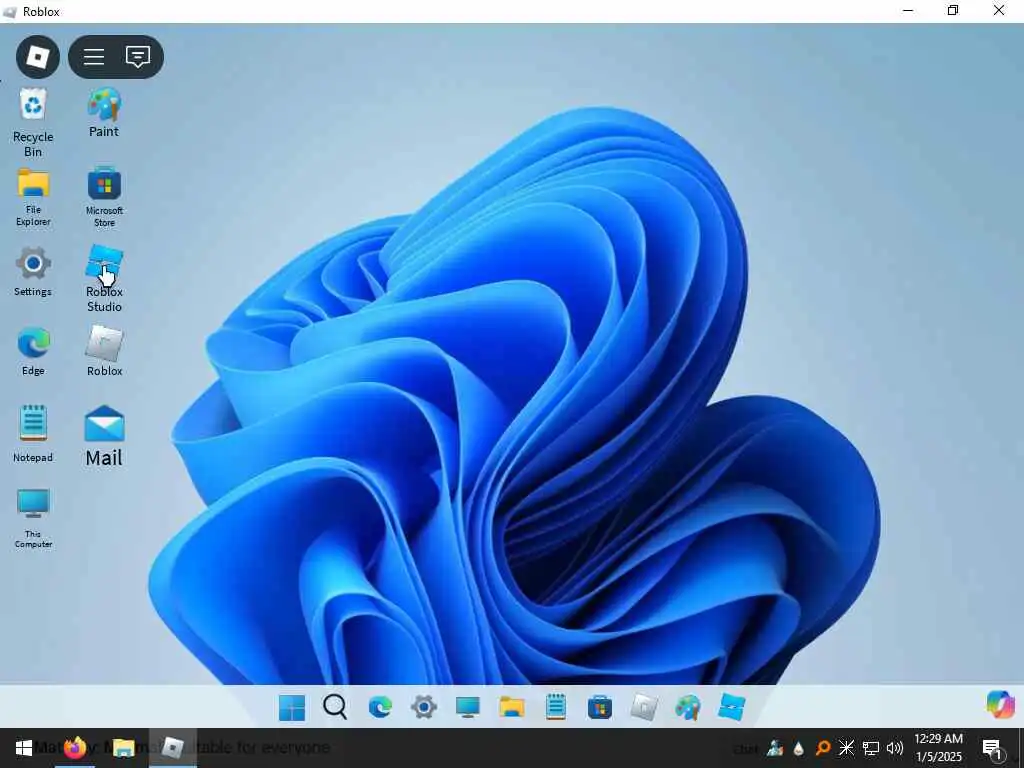This screenshot has width=1024, height=768.
Task: Open network icon in system tray
Action: [871, 748]
